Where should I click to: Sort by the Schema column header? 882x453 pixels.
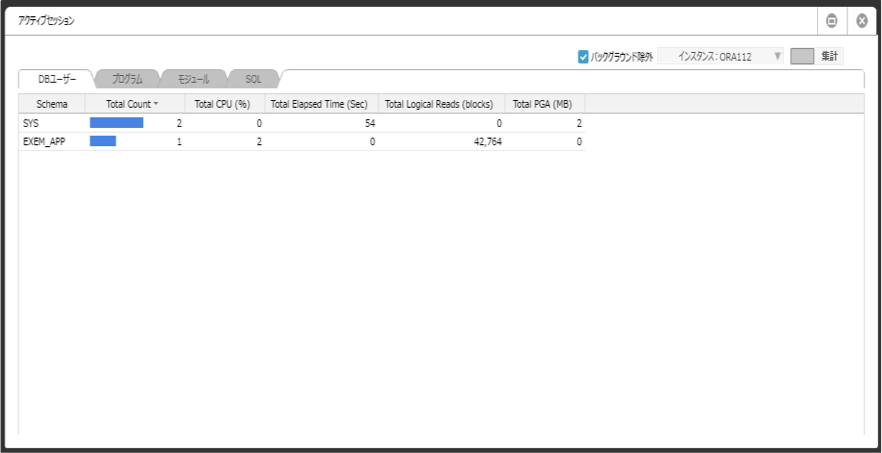coord(52,104)
